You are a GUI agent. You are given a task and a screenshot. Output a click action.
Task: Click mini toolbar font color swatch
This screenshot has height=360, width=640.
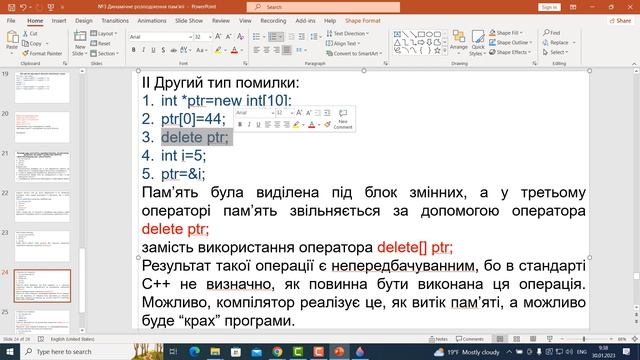pyautogui.click(x=311, y=124)
